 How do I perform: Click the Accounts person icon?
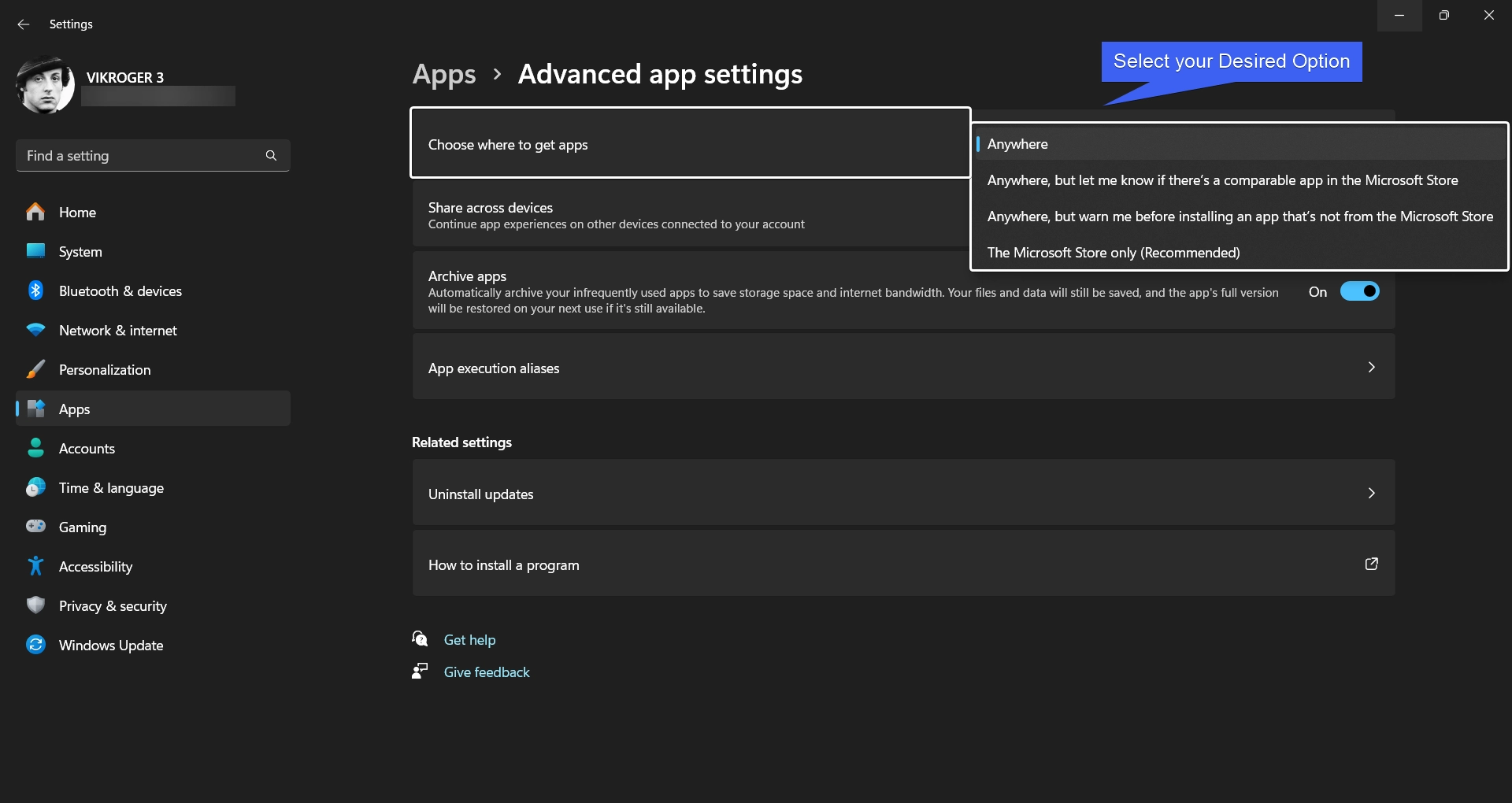point(35,448)
